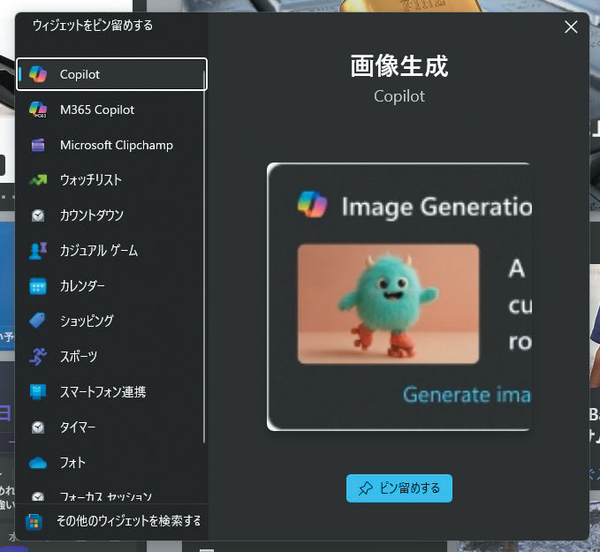The image size is (600, 552).
Task: Close the pin widget dialog
Action: tap(571, 27)
